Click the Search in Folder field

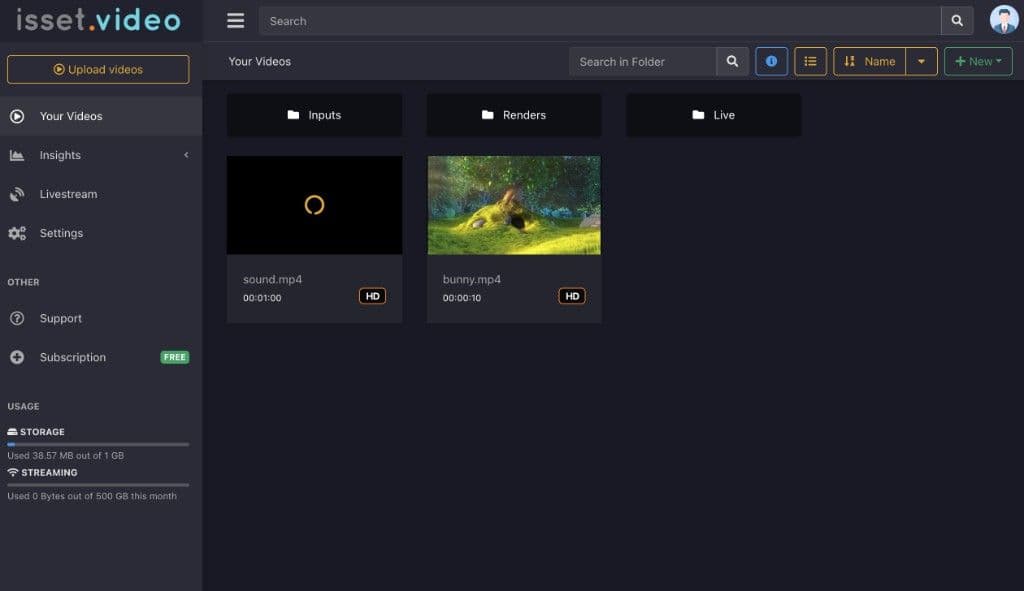point(643,61)
